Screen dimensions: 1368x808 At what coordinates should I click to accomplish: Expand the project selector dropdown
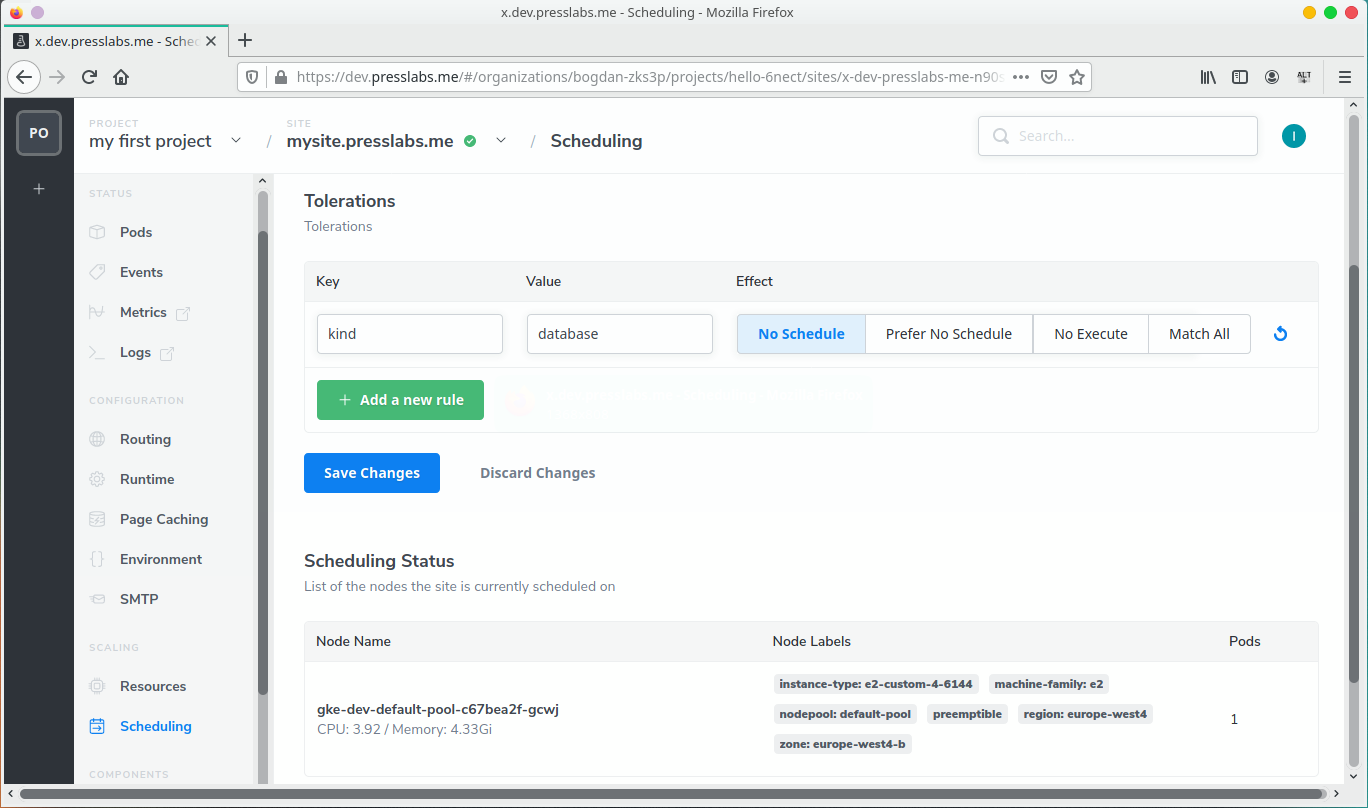click(x=236, y=141)
